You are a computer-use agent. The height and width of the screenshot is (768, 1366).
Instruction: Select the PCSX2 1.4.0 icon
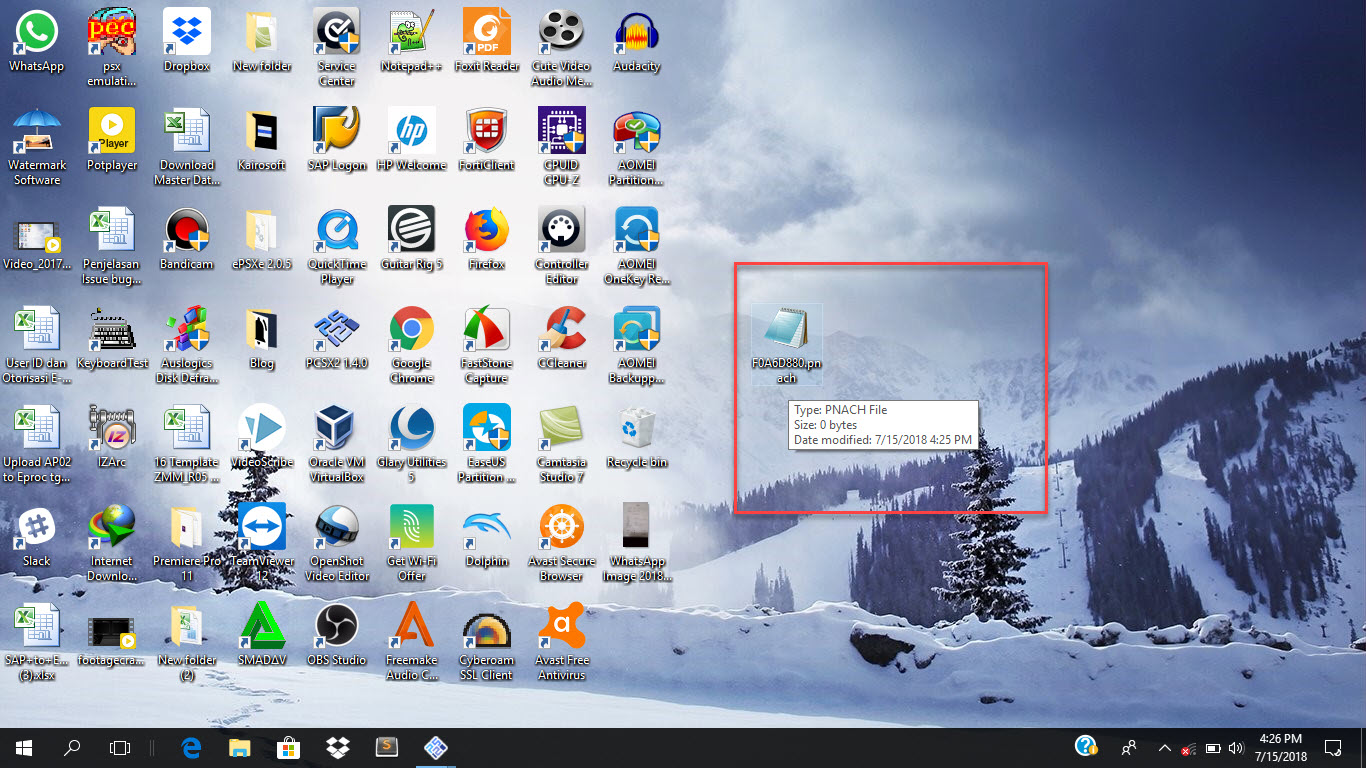pyautogui.click(x=337, y=329)
